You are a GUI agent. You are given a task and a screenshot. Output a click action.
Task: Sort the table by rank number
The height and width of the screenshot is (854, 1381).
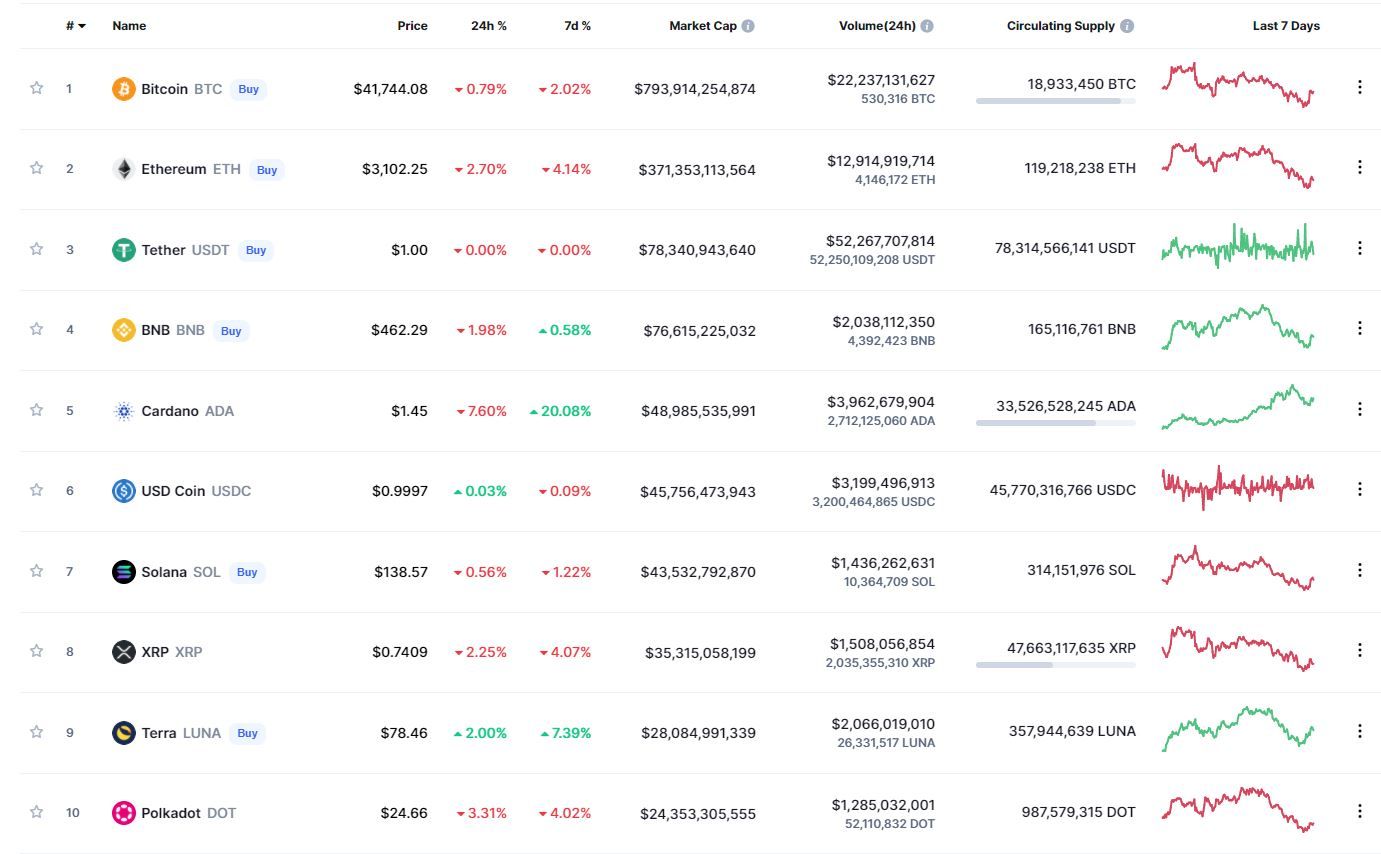point(75,26)
